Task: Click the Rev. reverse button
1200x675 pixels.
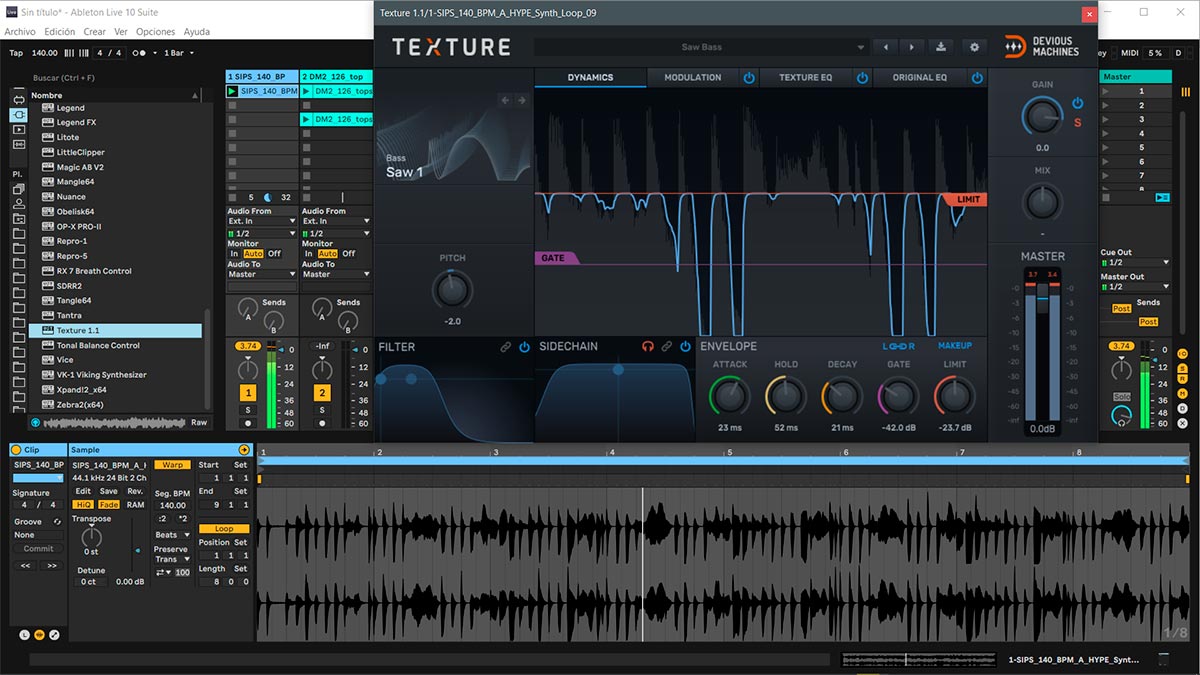Action: (135, 491)
